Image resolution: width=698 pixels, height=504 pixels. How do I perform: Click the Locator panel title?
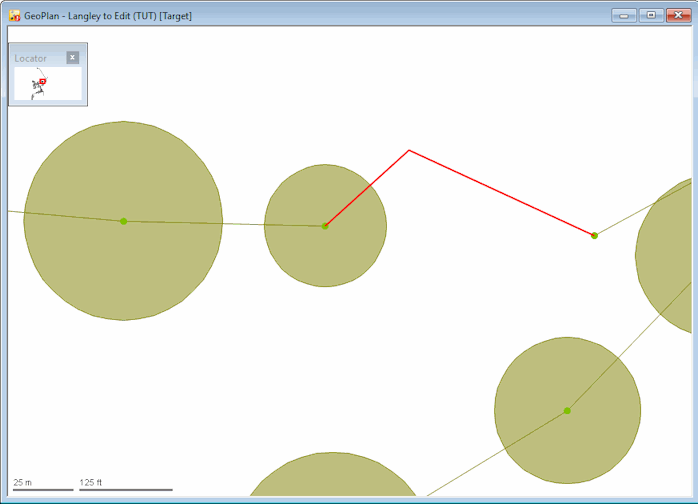point(30,58)
